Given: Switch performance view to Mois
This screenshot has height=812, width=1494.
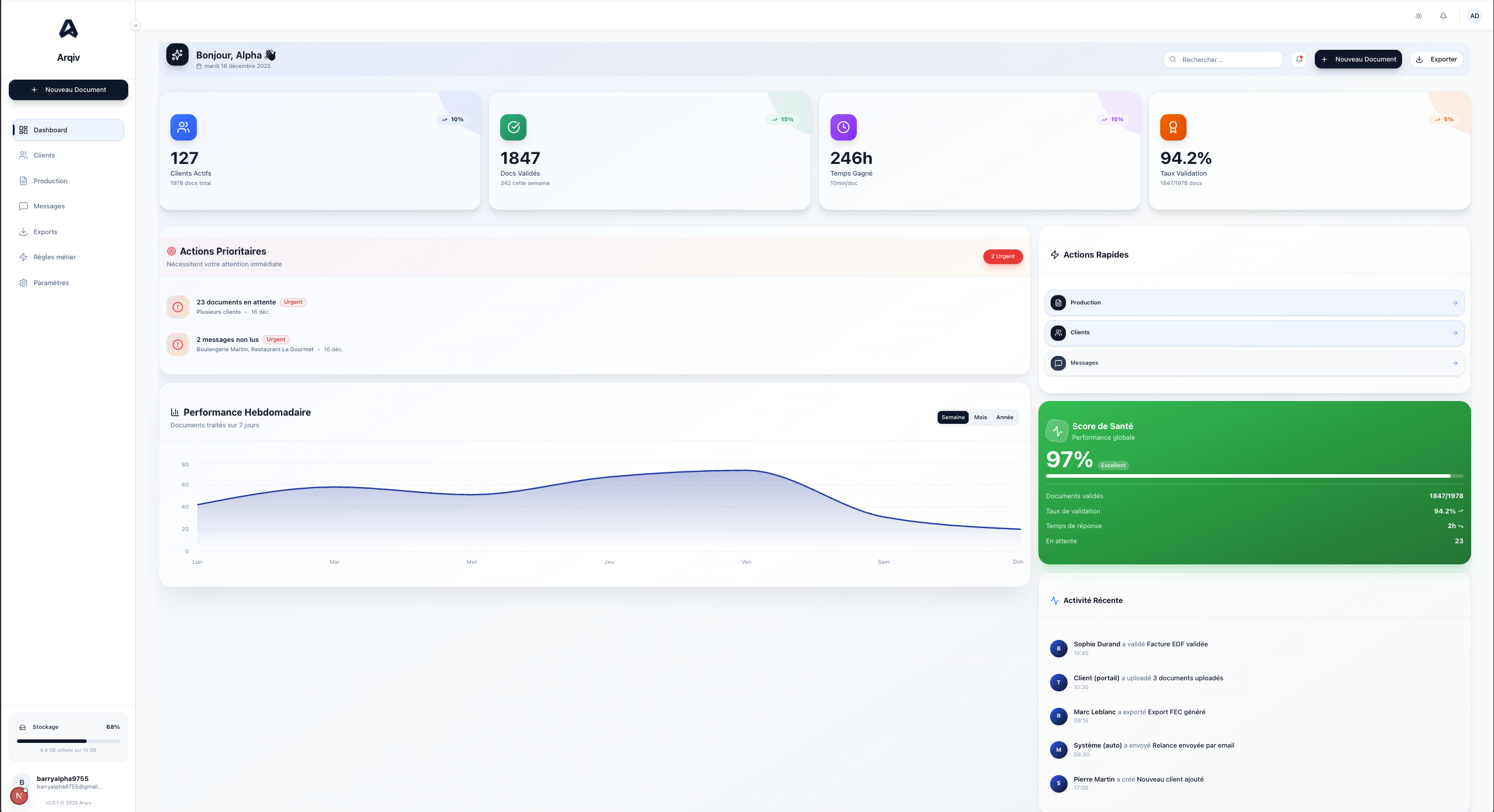Looking at the screenshot, I should tap(979, 417).
